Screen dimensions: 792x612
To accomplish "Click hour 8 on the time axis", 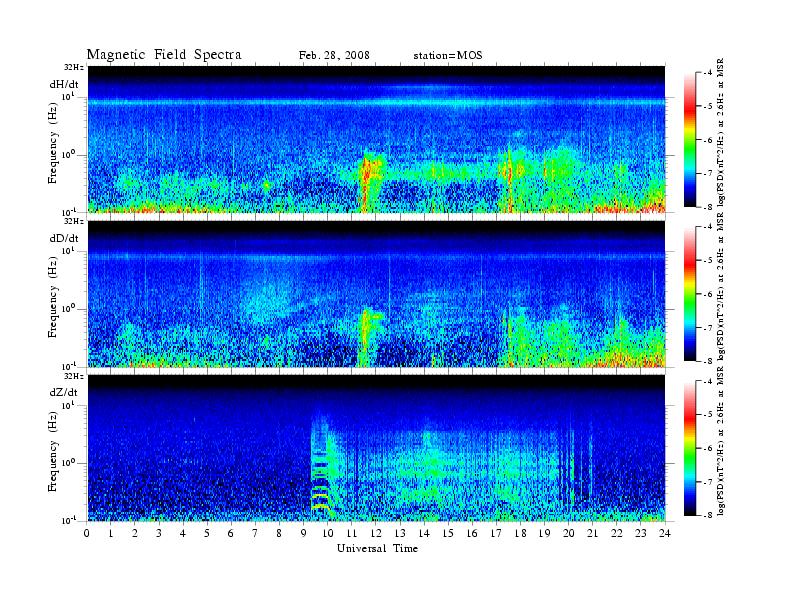I will [279, 533].
